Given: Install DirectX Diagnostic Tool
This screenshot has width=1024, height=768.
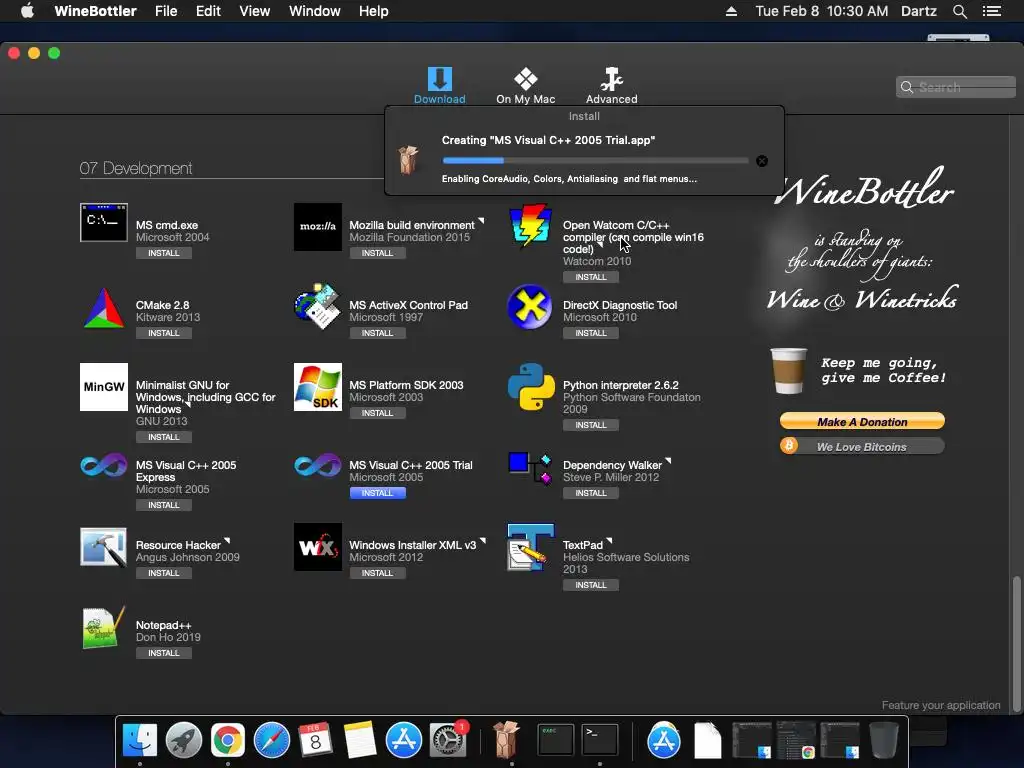Looking at the screenshot, I should tap(591, 333).
